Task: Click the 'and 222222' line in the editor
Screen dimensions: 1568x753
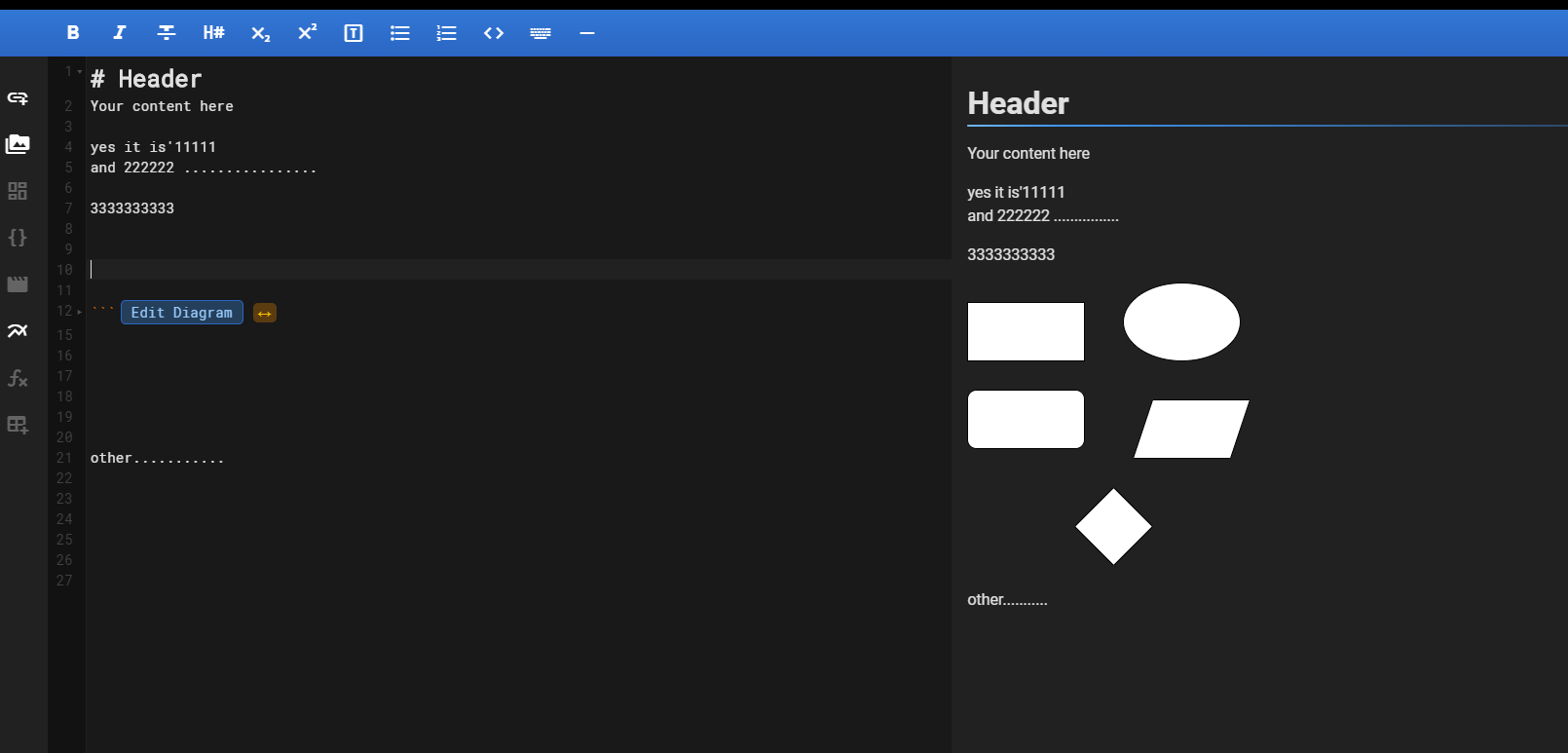Action: 204,168
